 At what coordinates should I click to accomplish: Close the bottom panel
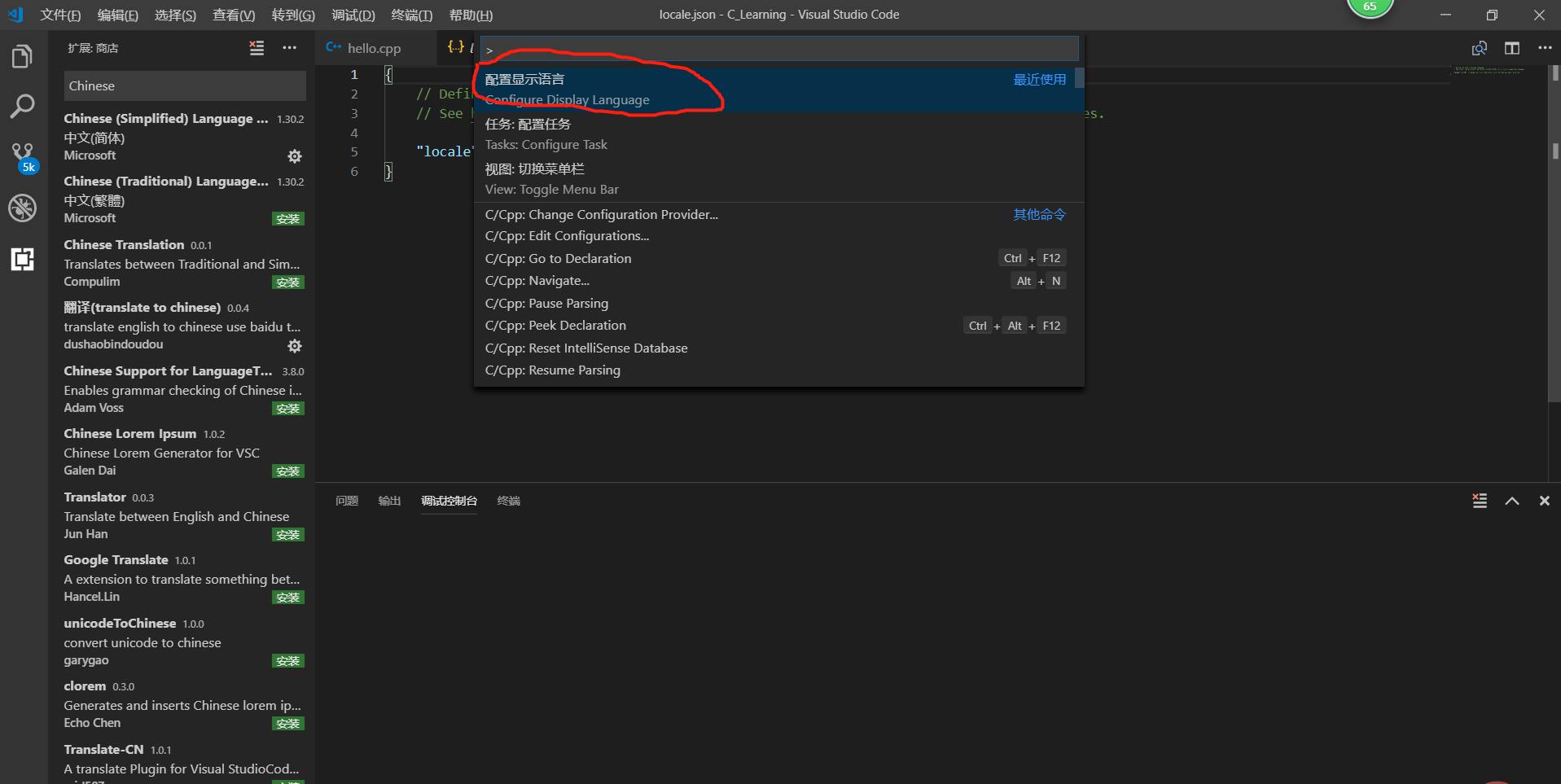[x=1544, y=501]
